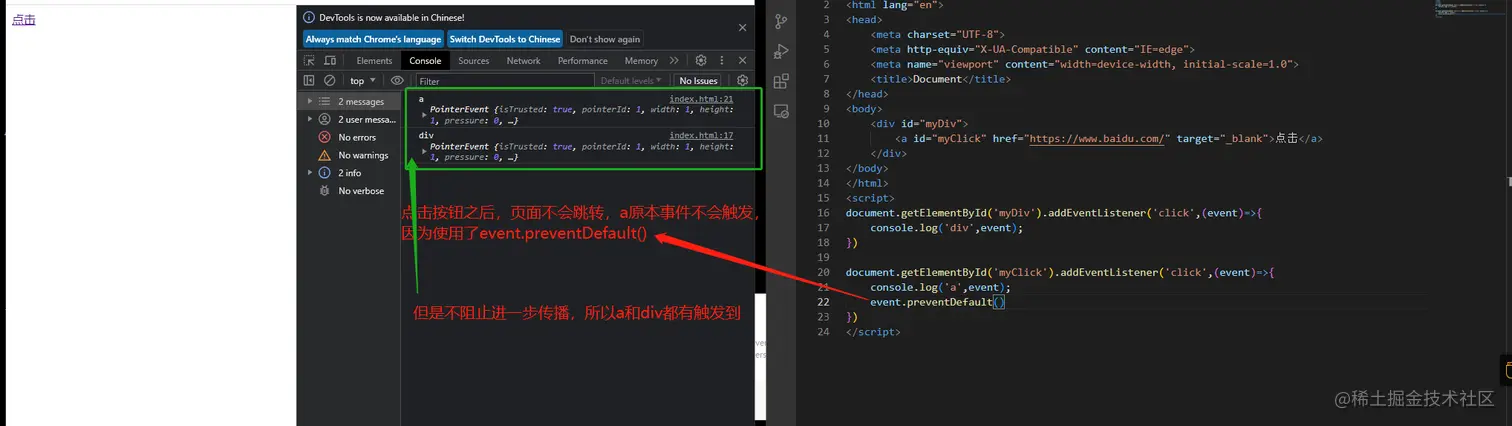Screen dimensions: 1512x426
Task: Expand the PointerEvent object under a
Action: tap(424, 116)
